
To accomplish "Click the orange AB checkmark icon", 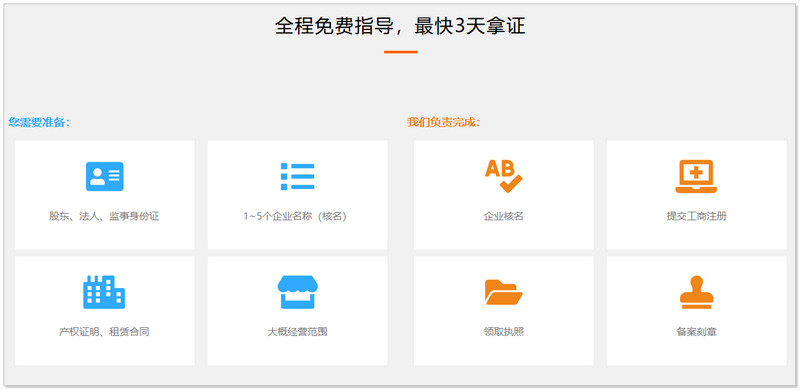I will [504, 177].
